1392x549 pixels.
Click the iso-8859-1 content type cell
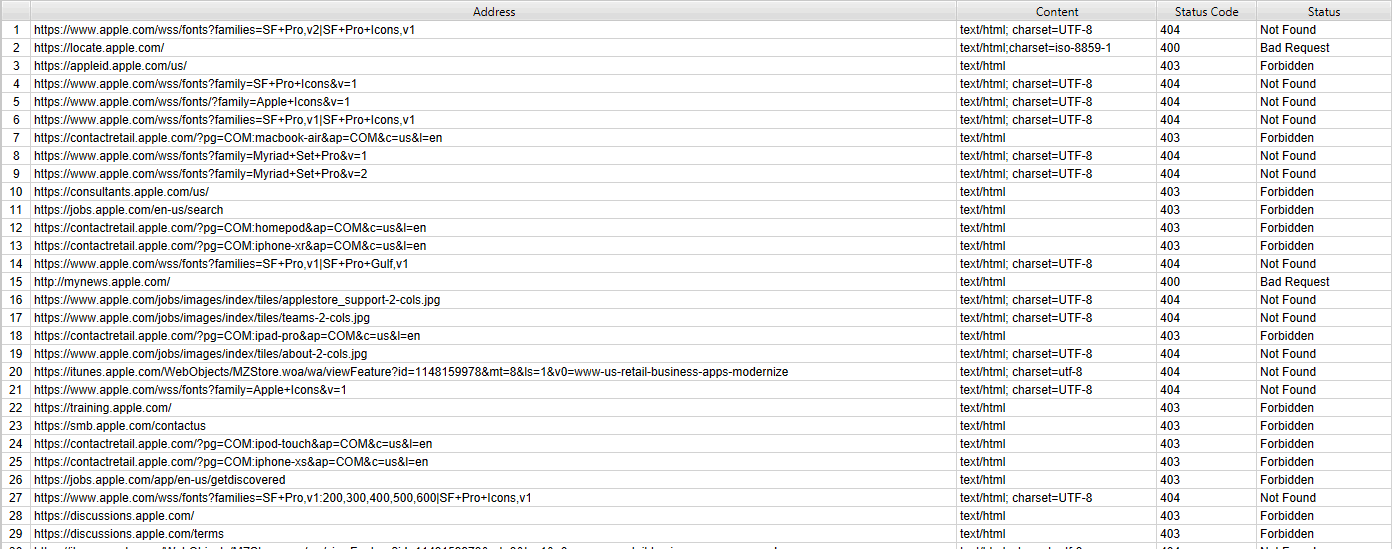[x=1035, y=48]
